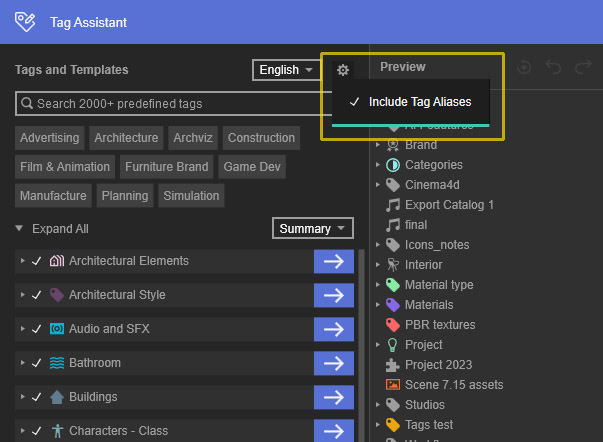Click the final music note icon
The height and width of the screenshot is (442, 603).
coord(393,225)
